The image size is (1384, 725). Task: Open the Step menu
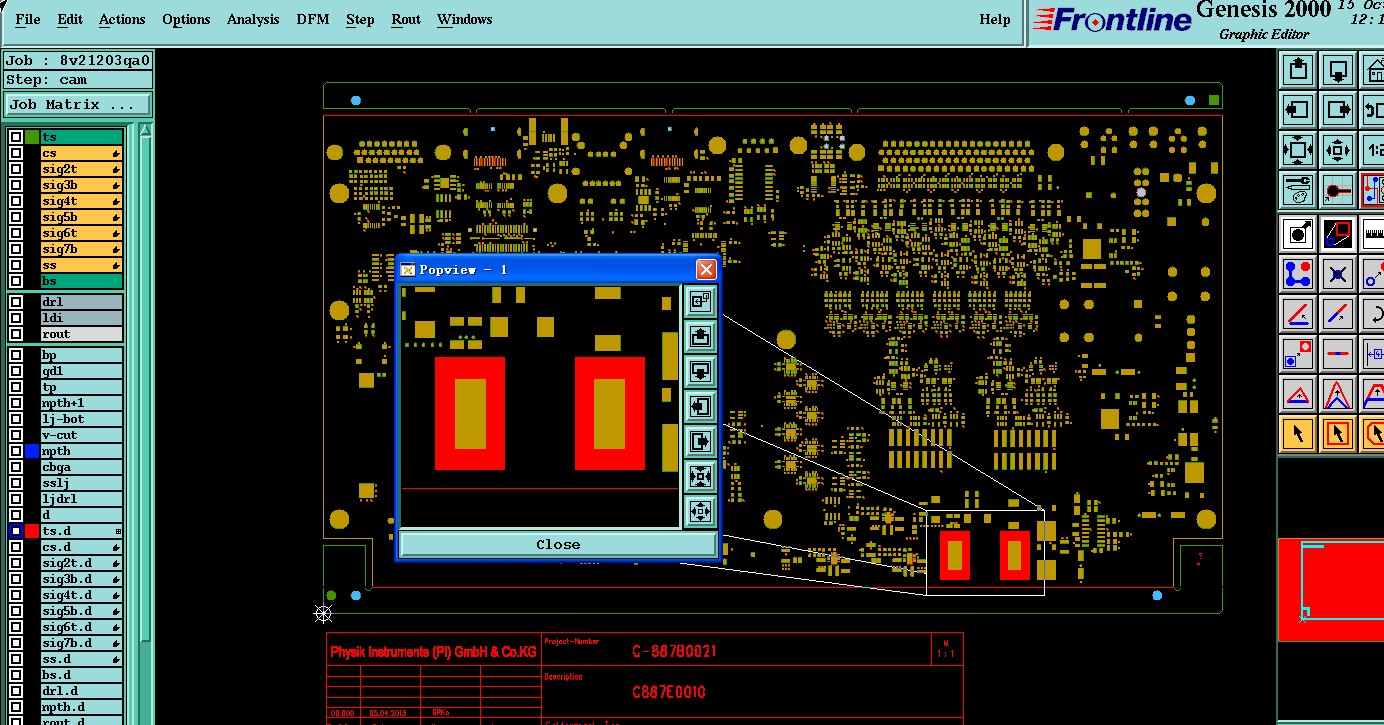pyautogui.click(x=360, y=19)
